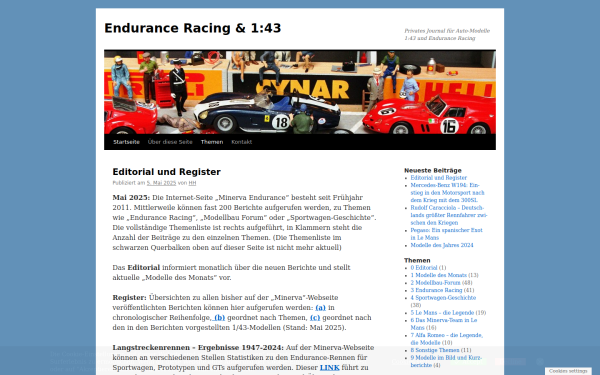Image resolution: width=600 pixels, height=375 pixels.
Task: Open recent post Editorial und Register in sidebar
Action: [x=439, y=178]
